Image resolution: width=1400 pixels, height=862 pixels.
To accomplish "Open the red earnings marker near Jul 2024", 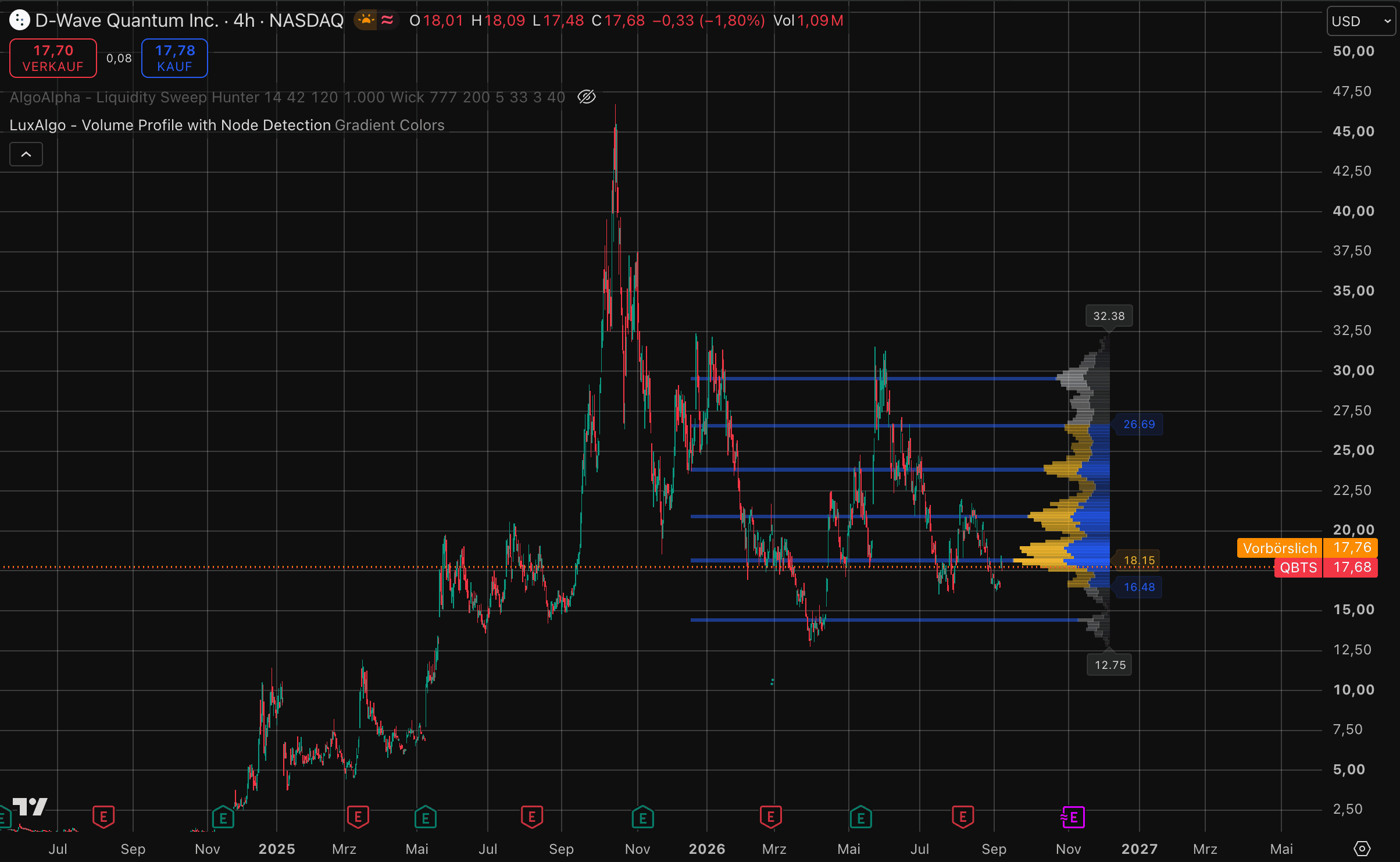I will click(103, 817).
